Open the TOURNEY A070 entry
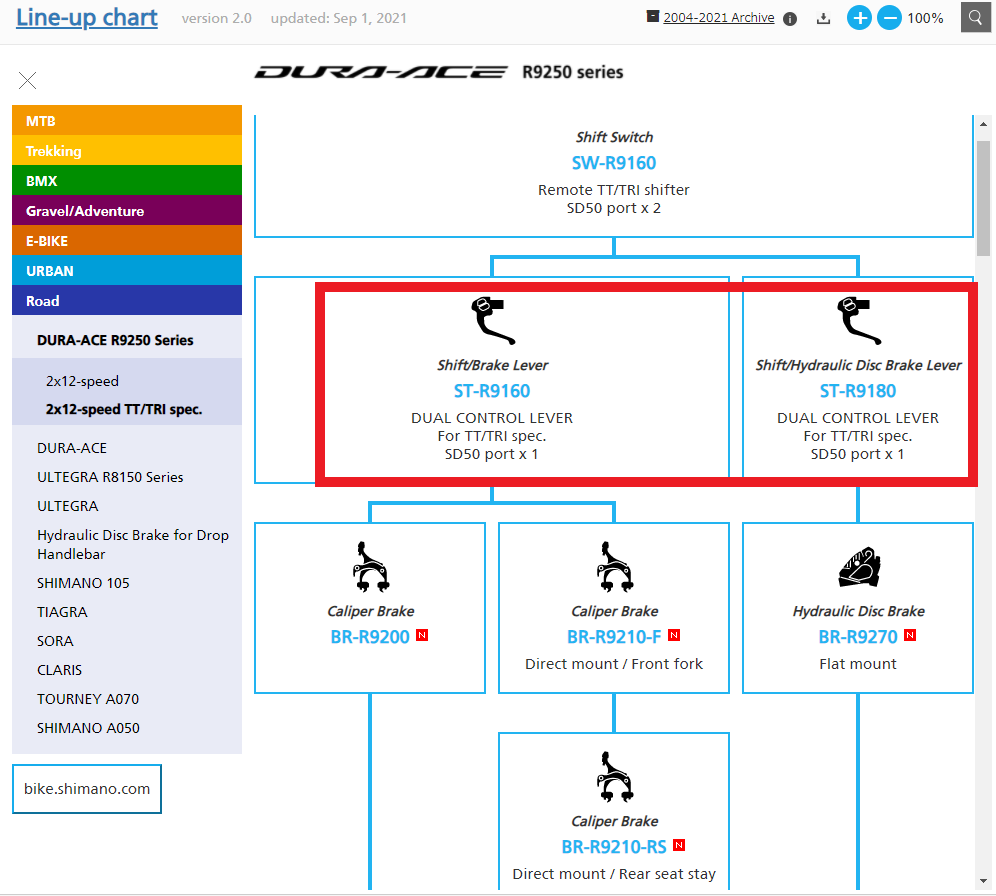The width and height of the screenshot is (996, 896). (x=88, y=699)
